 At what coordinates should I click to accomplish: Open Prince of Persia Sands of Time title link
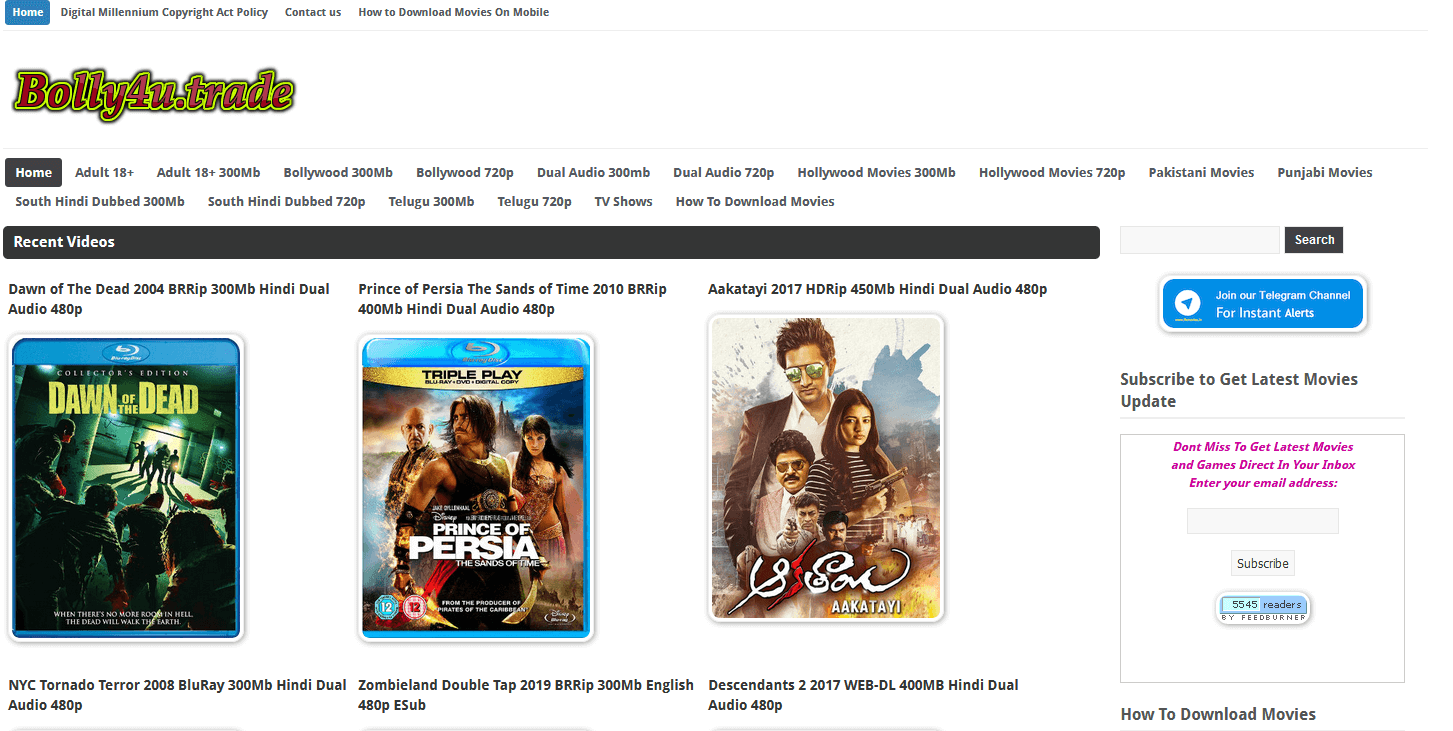pos(512,299)
